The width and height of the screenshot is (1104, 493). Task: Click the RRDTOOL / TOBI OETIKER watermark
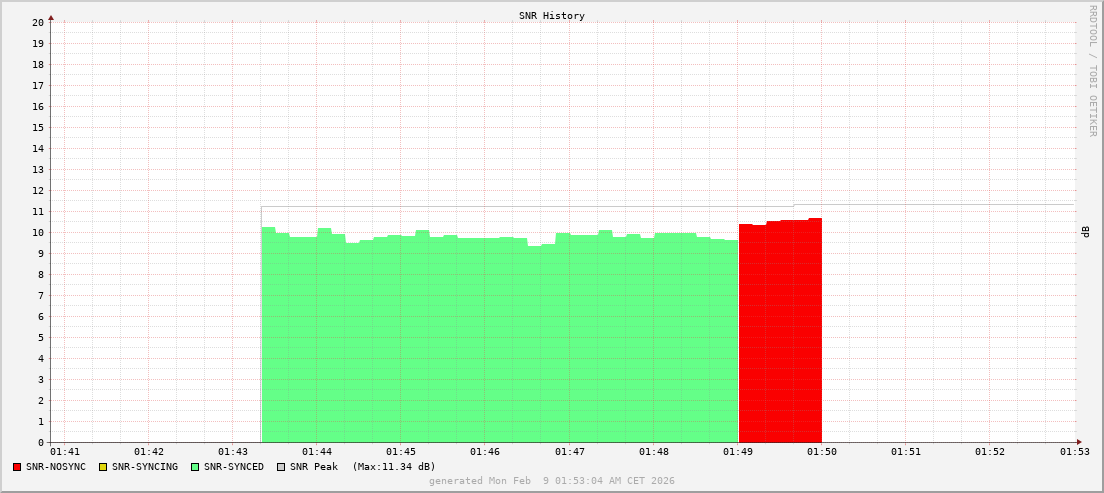coord(1092,70)
